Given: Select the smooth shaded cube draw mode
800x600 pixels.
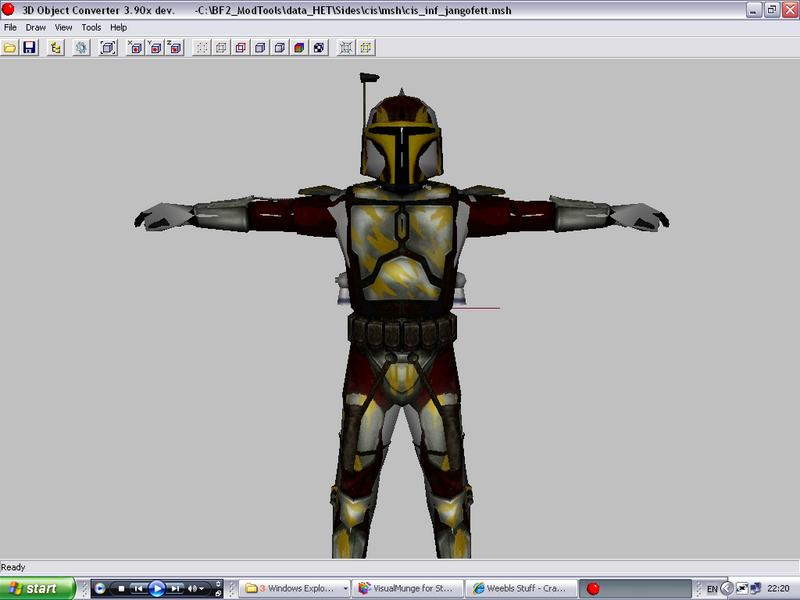Looking at the screenshot, I should [x=280, y=48].
